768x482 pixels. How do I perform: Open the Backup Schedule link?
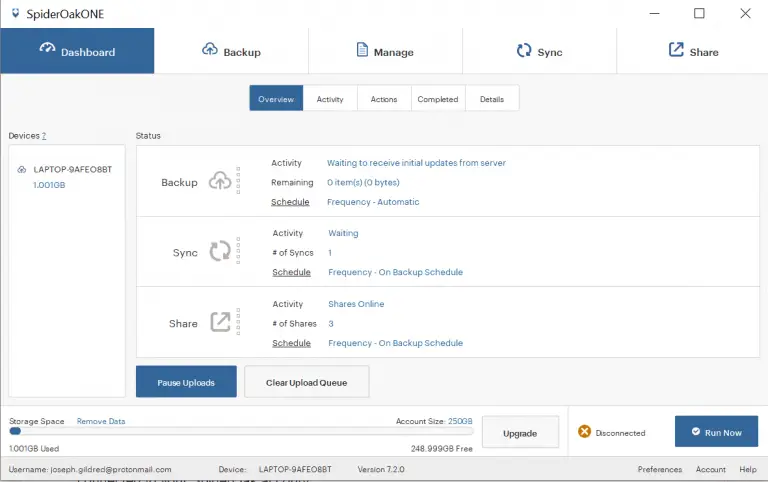tap(290, 202)
